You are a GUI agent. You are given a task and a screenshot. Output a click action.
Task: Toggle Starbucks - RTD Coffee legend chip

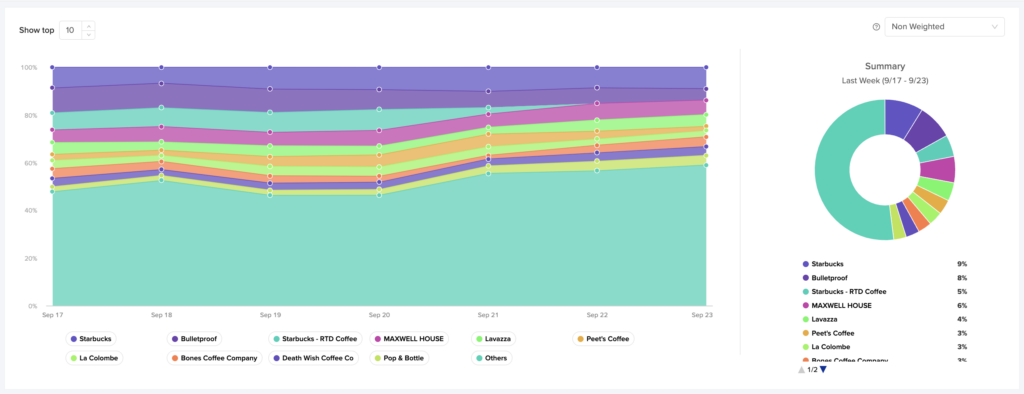(x=315, y=339)
